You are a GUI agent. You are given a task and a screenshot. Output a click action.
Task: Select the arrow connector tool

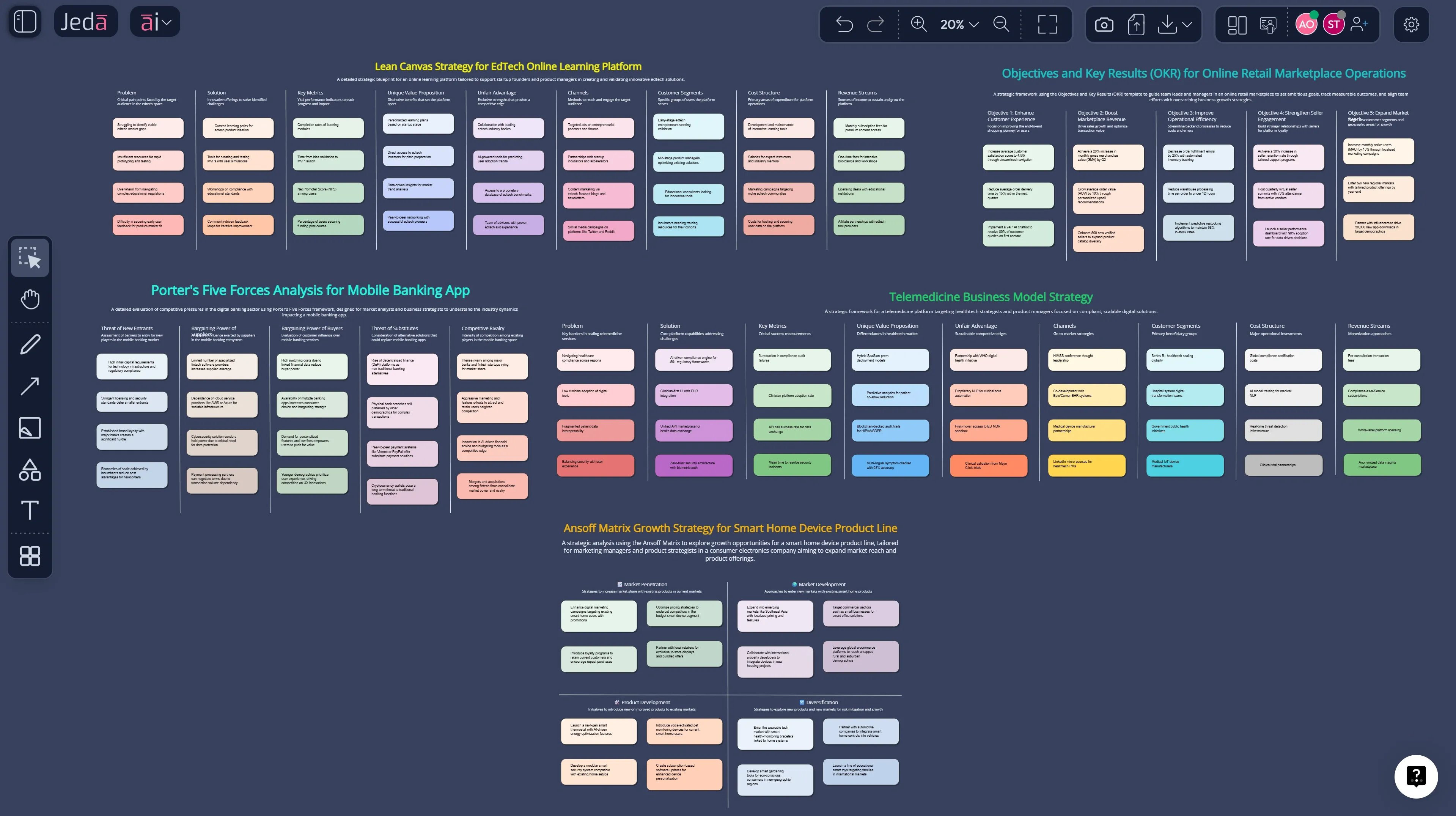[30, 386]
